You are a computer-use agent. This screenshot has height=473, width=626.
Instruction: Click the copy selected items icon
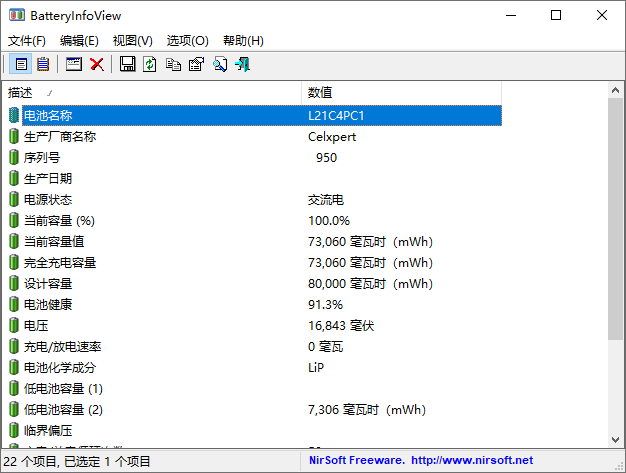pos(173,64)
